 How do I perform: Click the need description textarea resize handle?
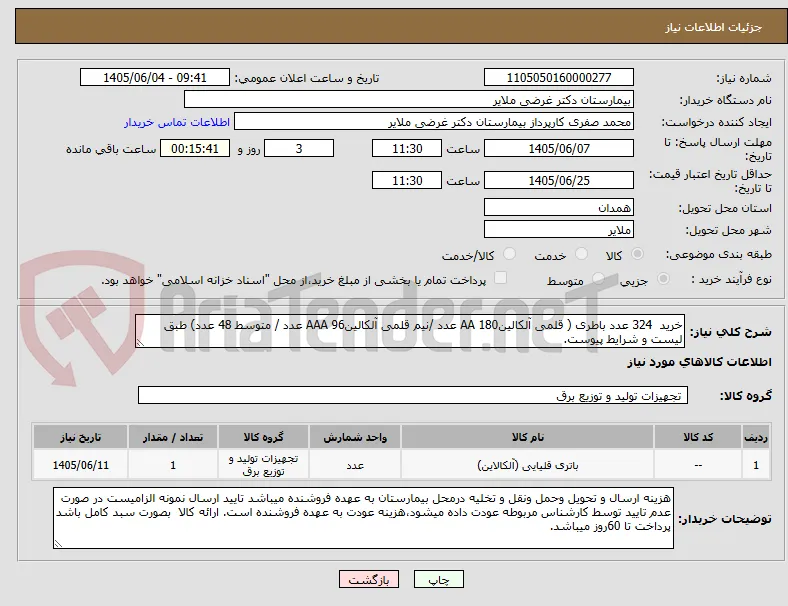(x=140, y=343)
